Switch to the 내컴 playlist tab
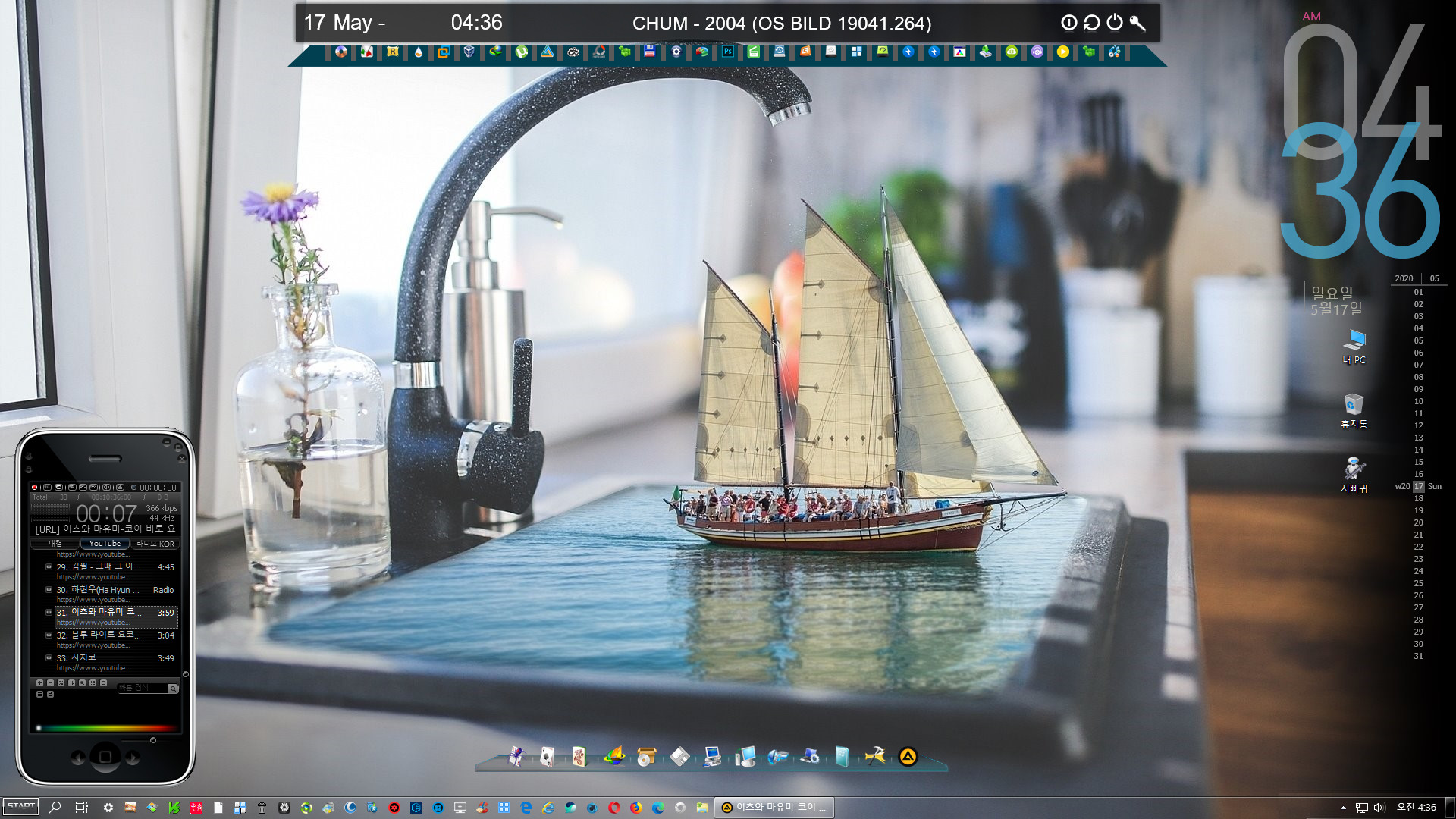Image resolution: width=1456 pixels, height=819 pixels. click(55, 543)
